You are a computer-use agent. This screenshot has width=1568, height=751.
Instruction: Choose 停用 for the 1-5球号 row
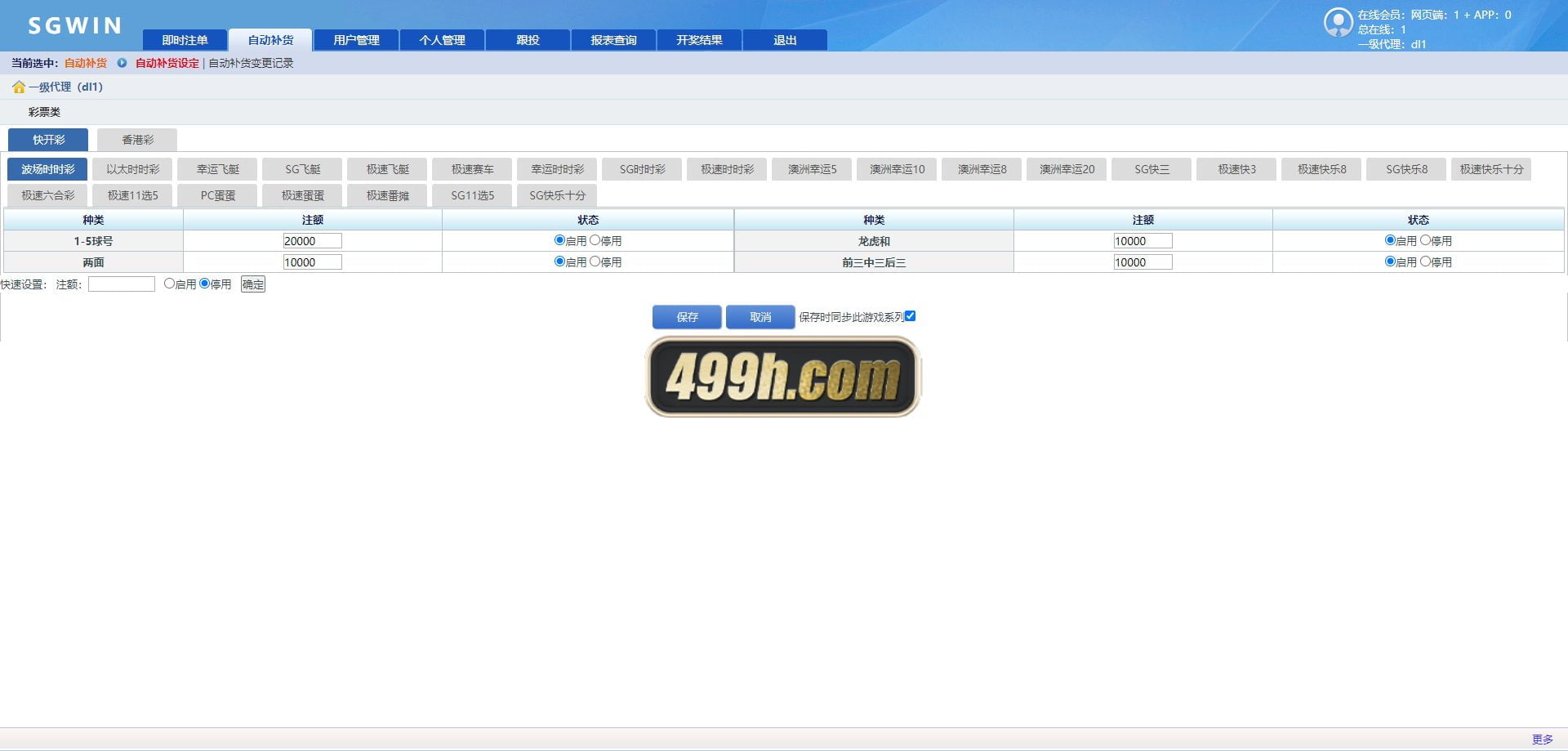point(595,240)
